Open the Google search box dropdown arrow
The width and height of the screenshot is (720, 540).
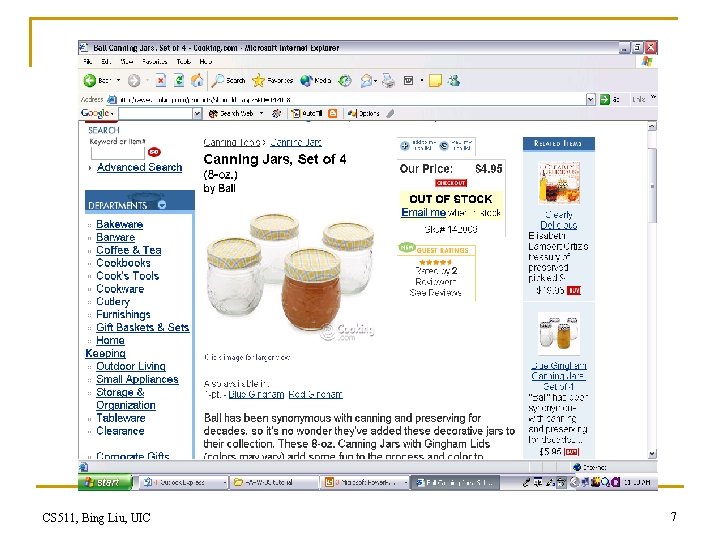(x=197, y=113)
